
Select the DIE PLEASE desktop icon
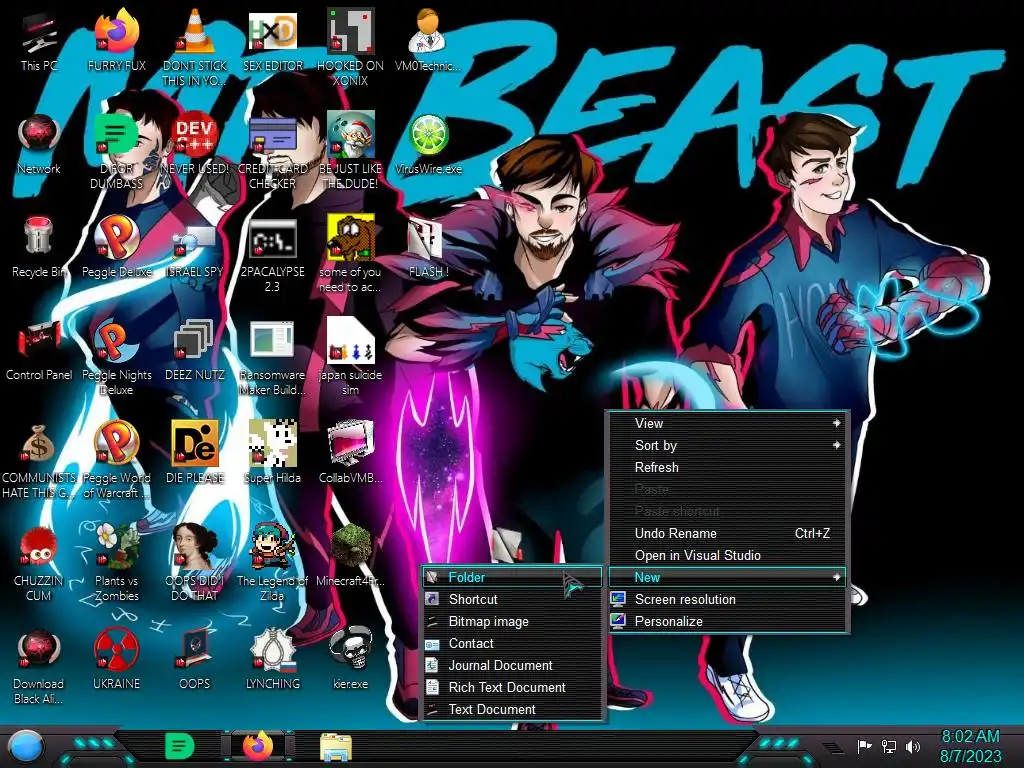click(x=195, y=452)
